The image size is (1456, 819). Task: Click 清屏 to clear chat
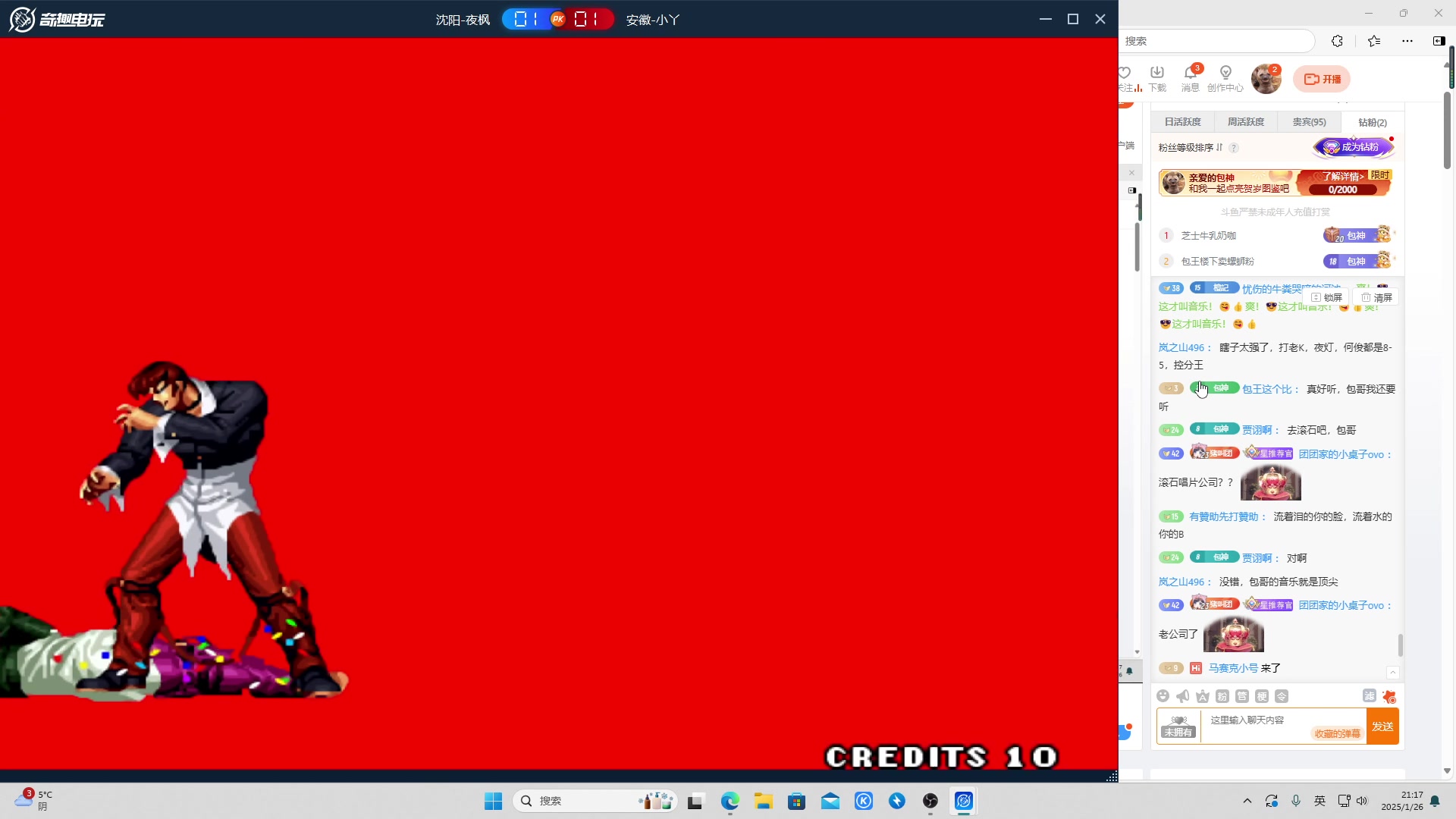click(1376, 297)
